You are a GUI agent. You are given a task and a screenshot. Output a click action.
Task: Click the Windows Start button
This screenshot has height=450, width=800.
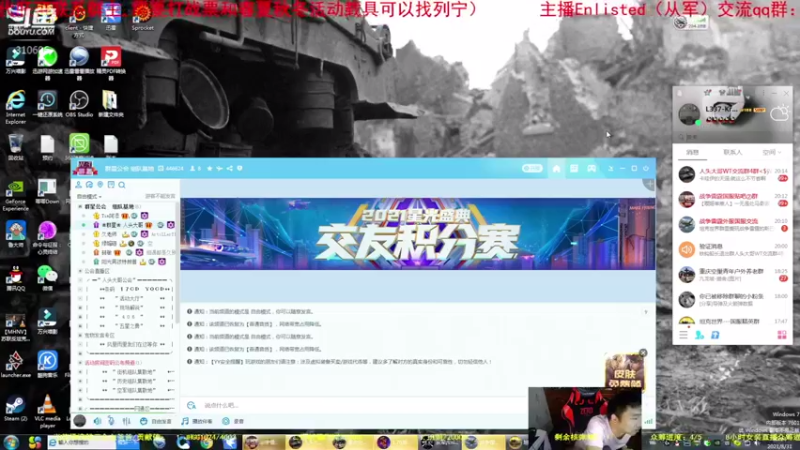pyautogui.click(x=11, y=442)
